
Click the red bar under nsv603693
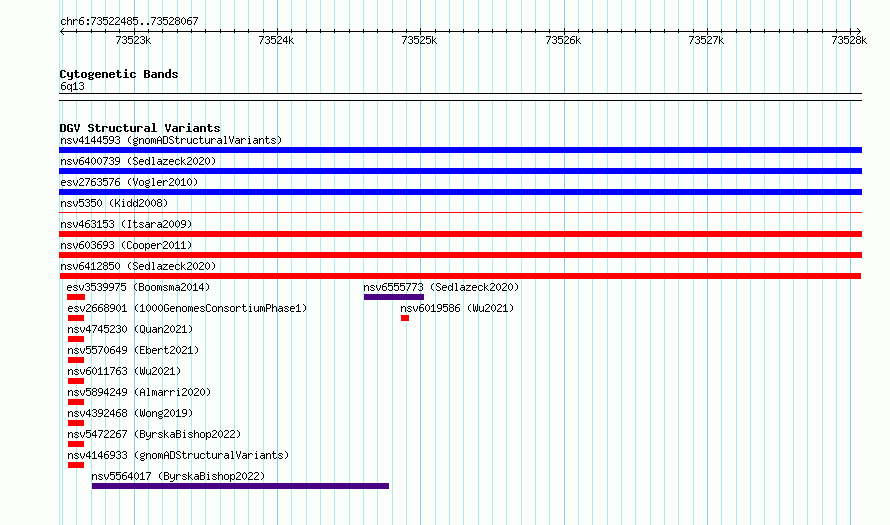pyautogui.click(x=460, y=255)
